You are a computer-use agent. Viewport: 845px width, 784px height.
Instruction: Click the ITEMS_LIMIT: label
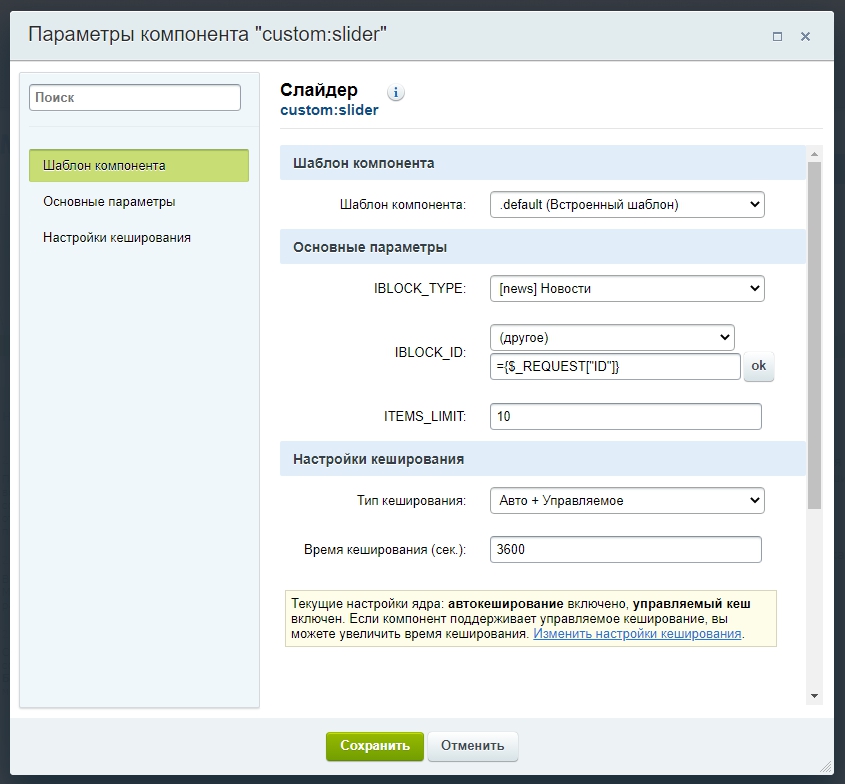[x=425, y=417]
